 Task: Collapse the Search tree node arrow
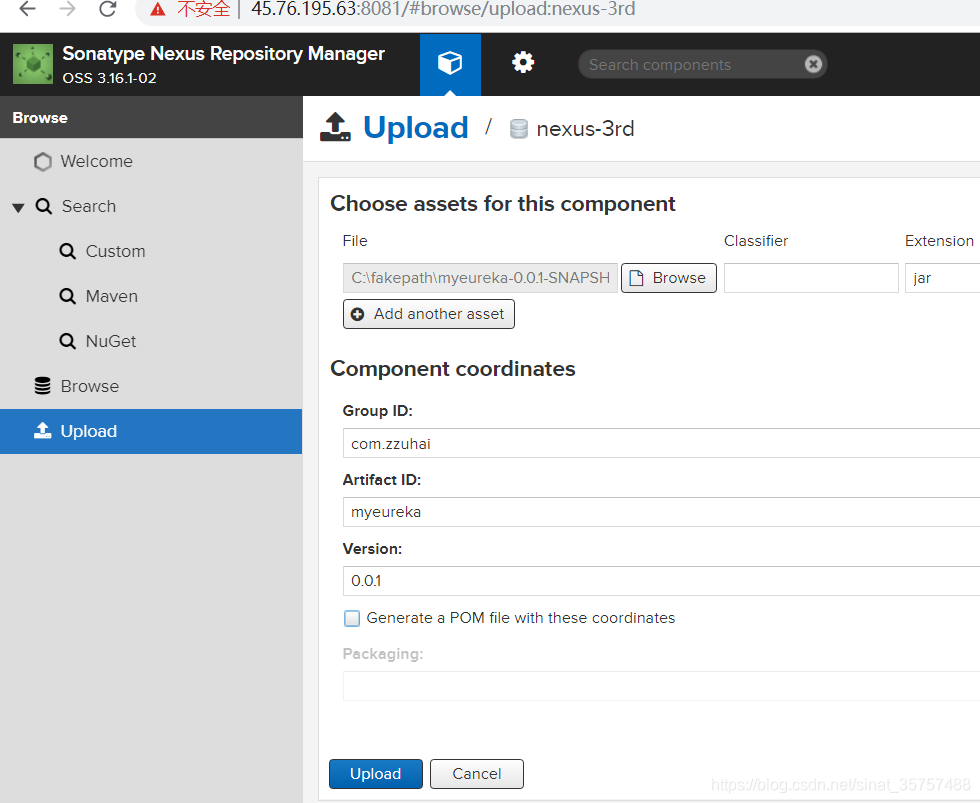[x=18, y=207]
